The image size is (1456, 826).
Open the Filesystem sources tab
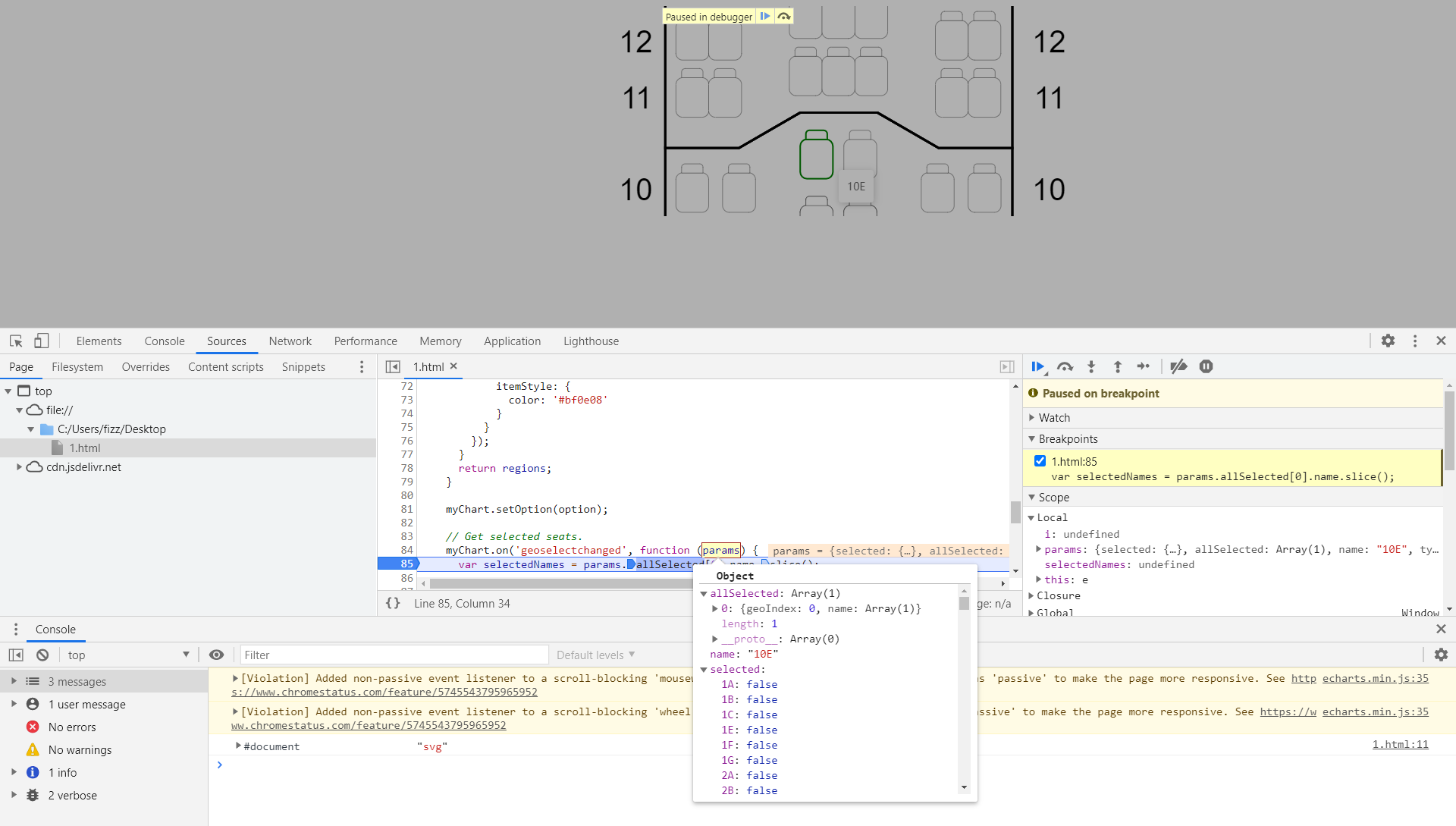pos(77,367)
